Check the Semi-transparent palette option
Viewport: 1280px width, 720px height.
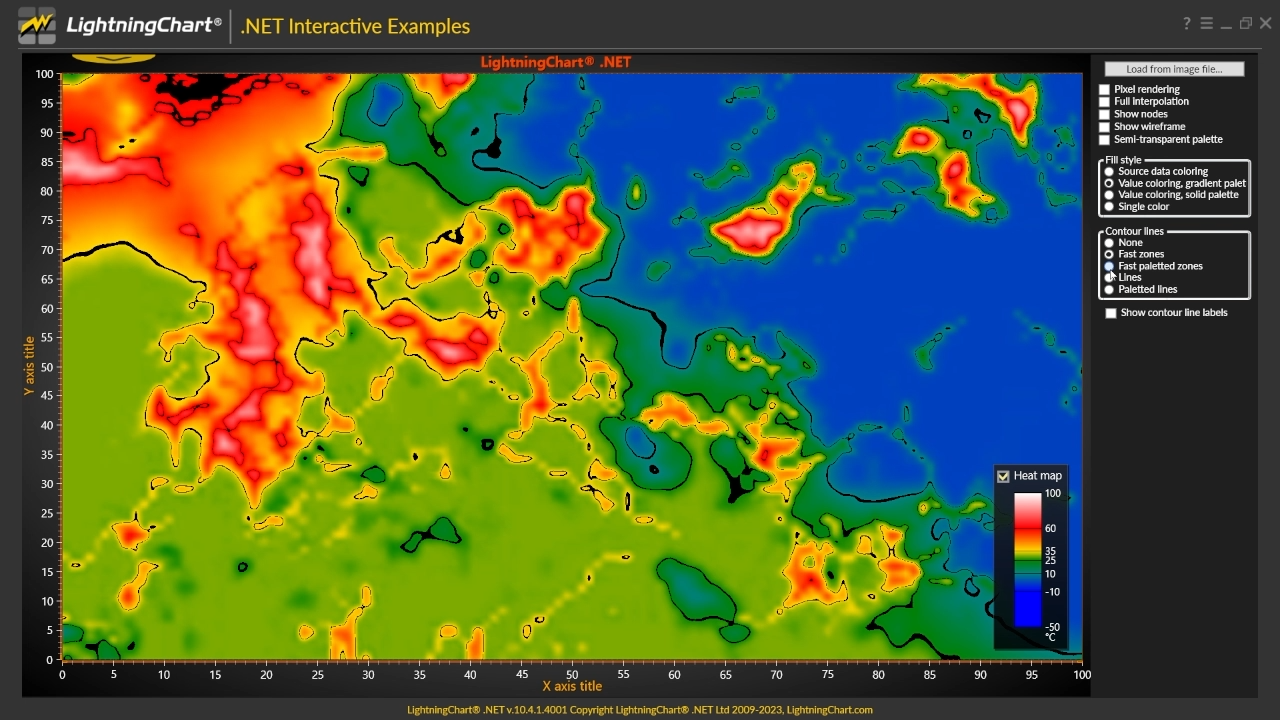1105,140
